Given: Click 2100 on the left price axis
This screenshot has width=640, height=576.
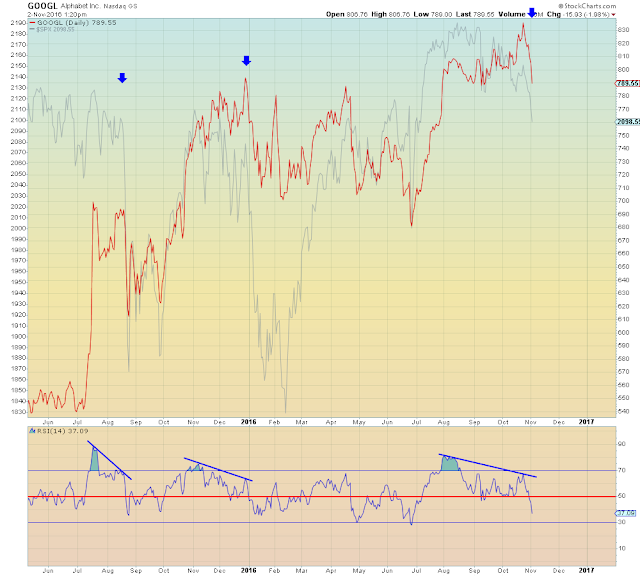Looking at the screenshot, I should coord(18,120).
